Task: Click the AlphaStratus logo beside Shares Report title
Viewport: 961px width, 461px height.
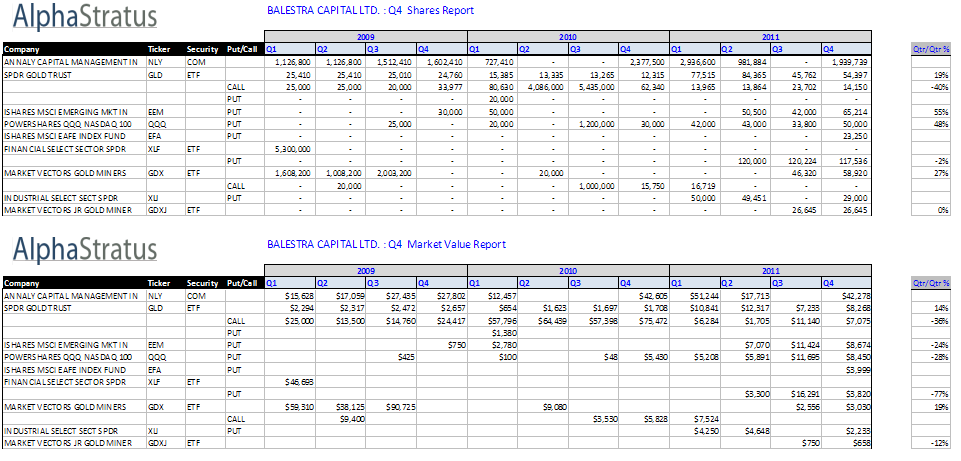Action: pyautogui.click(x=85, y=17)
